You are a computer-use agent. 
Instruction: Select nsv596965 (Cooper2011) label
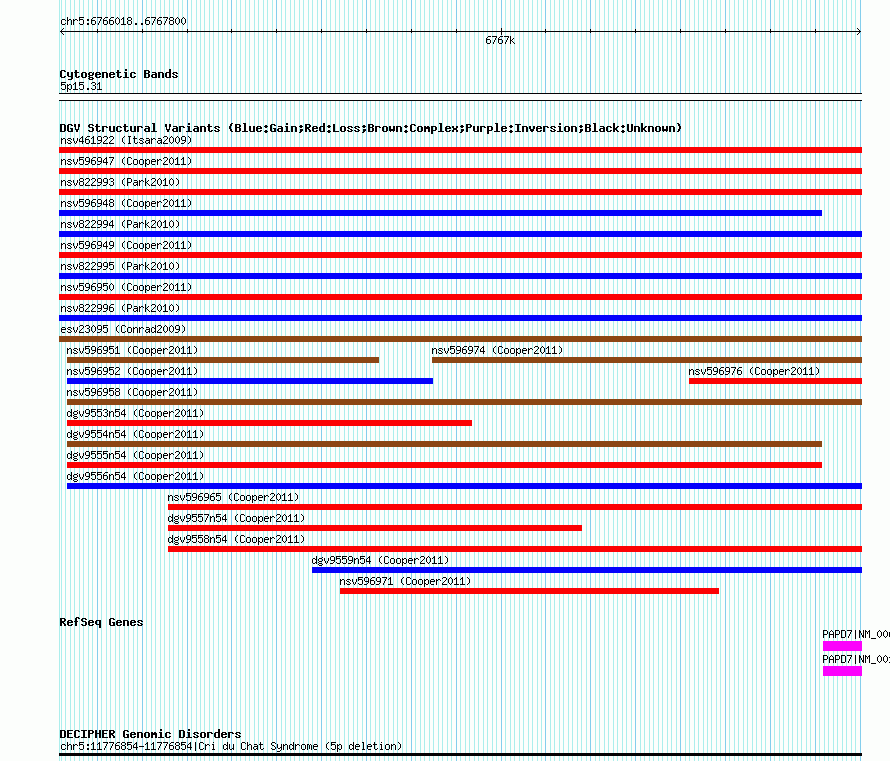233,497
